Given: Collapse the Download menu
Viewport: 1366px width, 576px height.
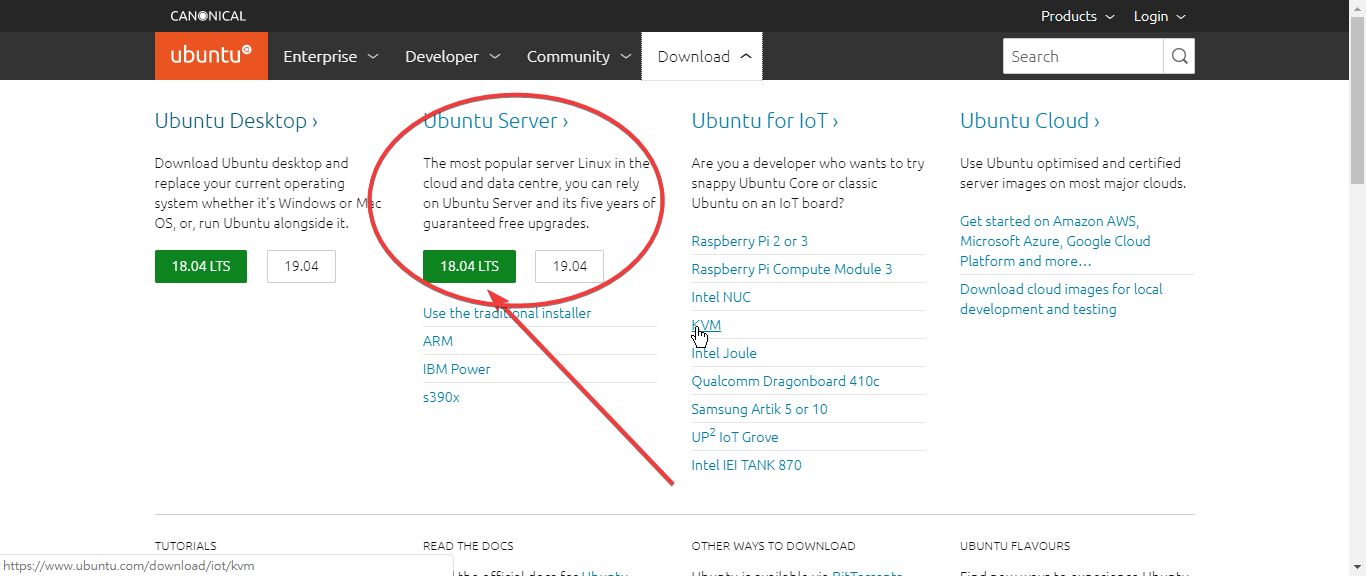Looking at the screenshot, I should (x=703, y=56).
